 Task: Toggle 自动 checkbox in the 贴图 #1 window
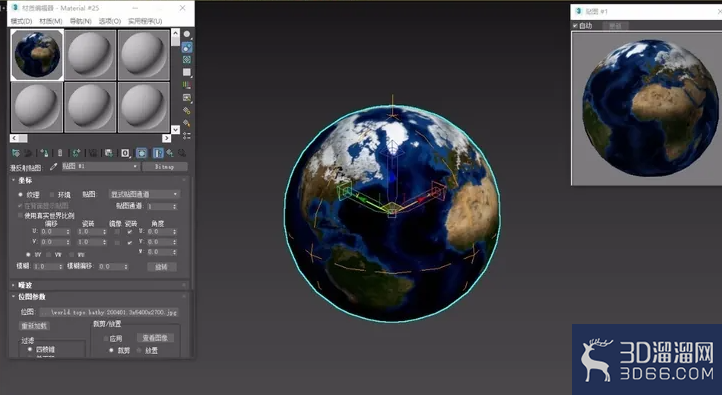575,26
